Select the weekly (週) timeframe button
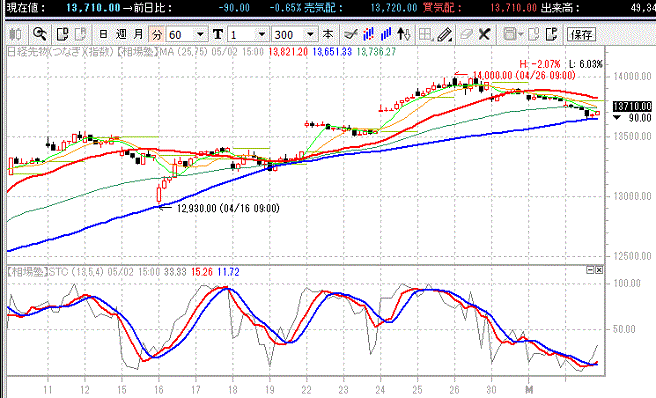The width and height of the screenshot is (656, 398). pyautogui.click(x=121, y=34)
